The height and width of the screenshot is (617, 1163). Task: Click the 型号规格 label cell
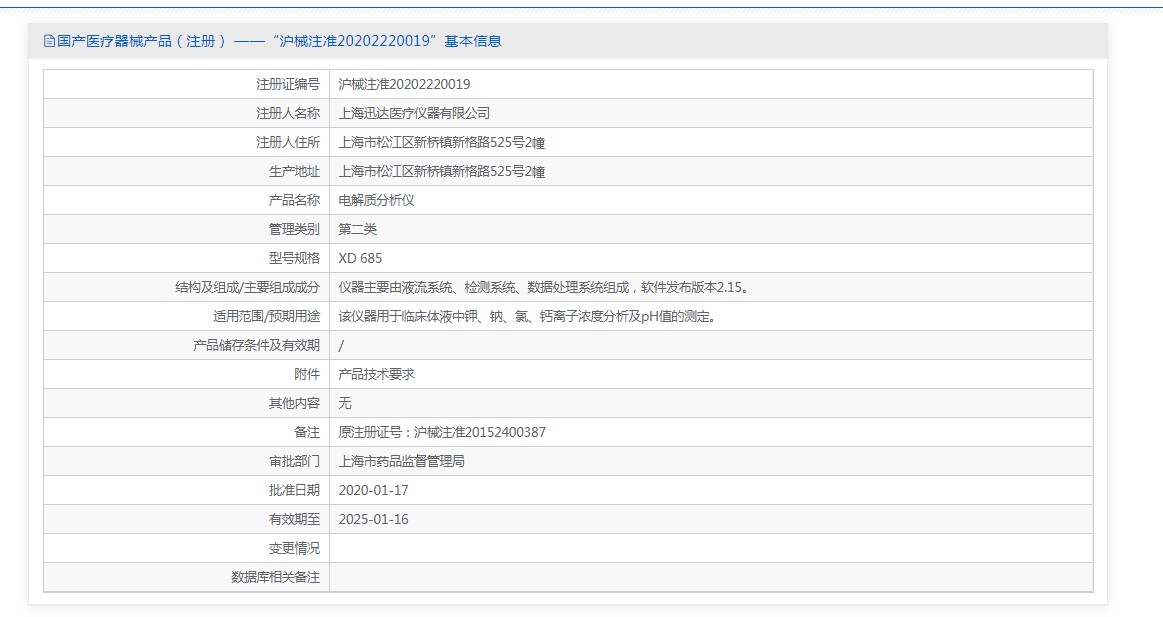(x=187, y=258)
